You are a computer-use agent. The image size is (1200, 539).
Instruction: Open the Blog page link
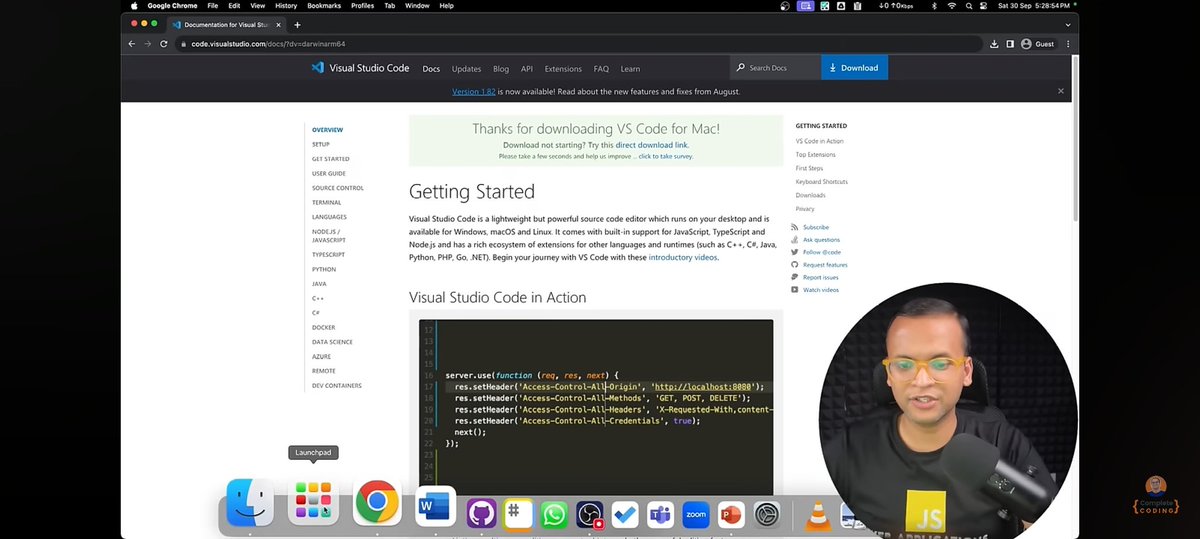(x=501, y=68)
